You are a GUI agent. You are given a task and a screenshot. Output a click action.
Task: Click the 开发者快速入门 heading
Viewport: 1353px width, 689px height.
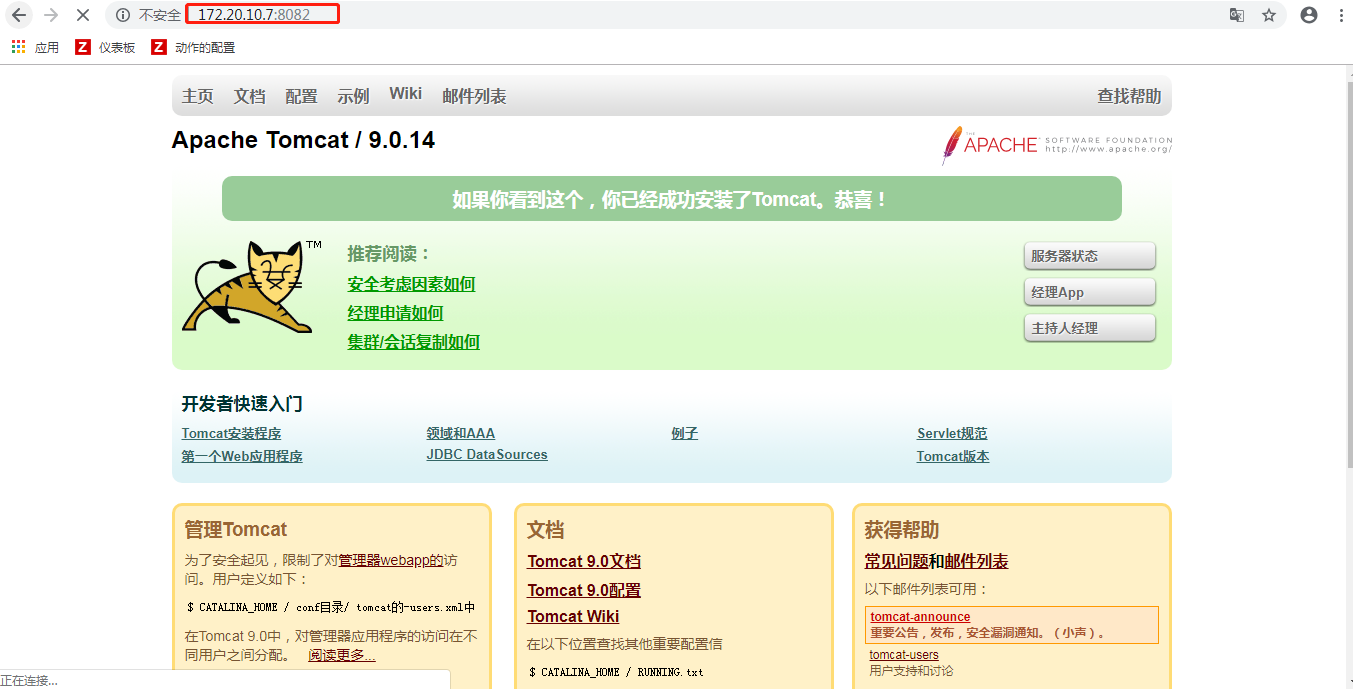point(242,404)
